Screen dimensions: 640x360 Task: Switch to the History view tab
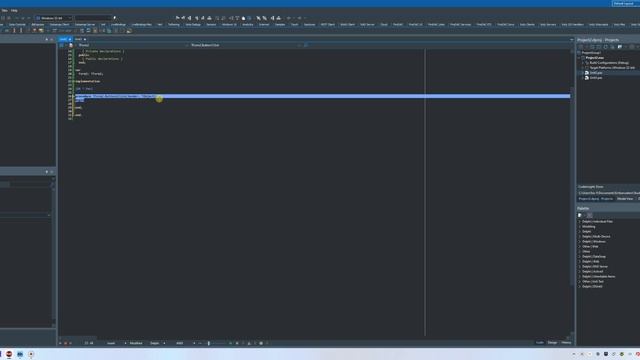566,342
